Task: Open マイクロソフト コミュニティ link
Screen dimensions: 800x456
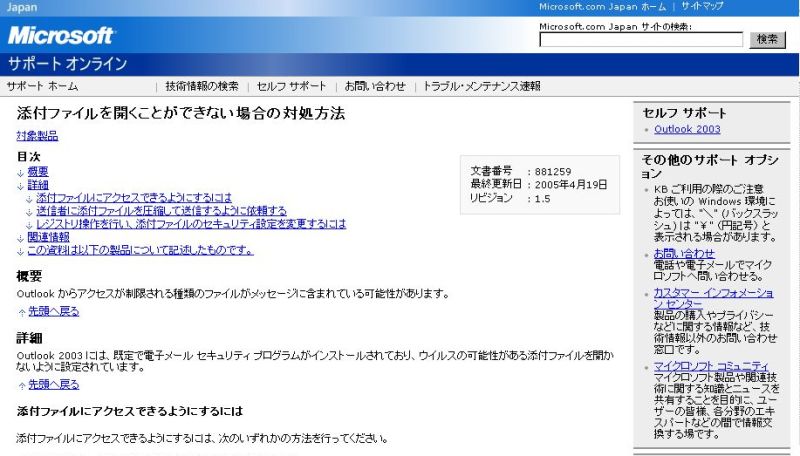Action: (x=711, y=366)
